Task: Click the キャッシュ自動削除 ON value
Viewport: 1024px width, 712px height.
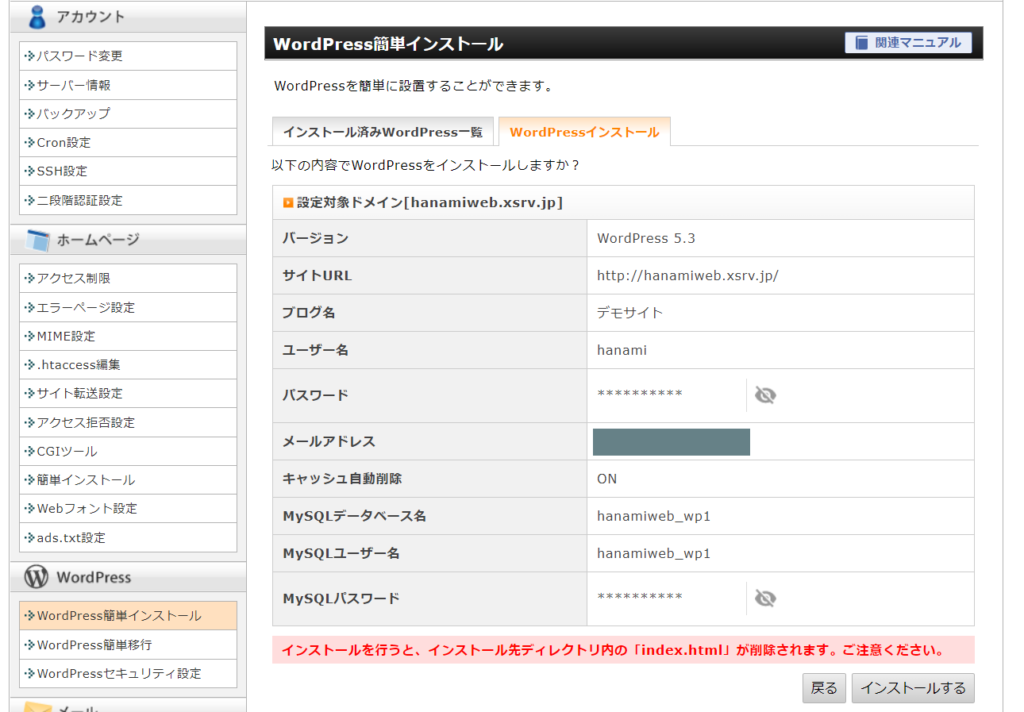Action: [x=607, y=479]
